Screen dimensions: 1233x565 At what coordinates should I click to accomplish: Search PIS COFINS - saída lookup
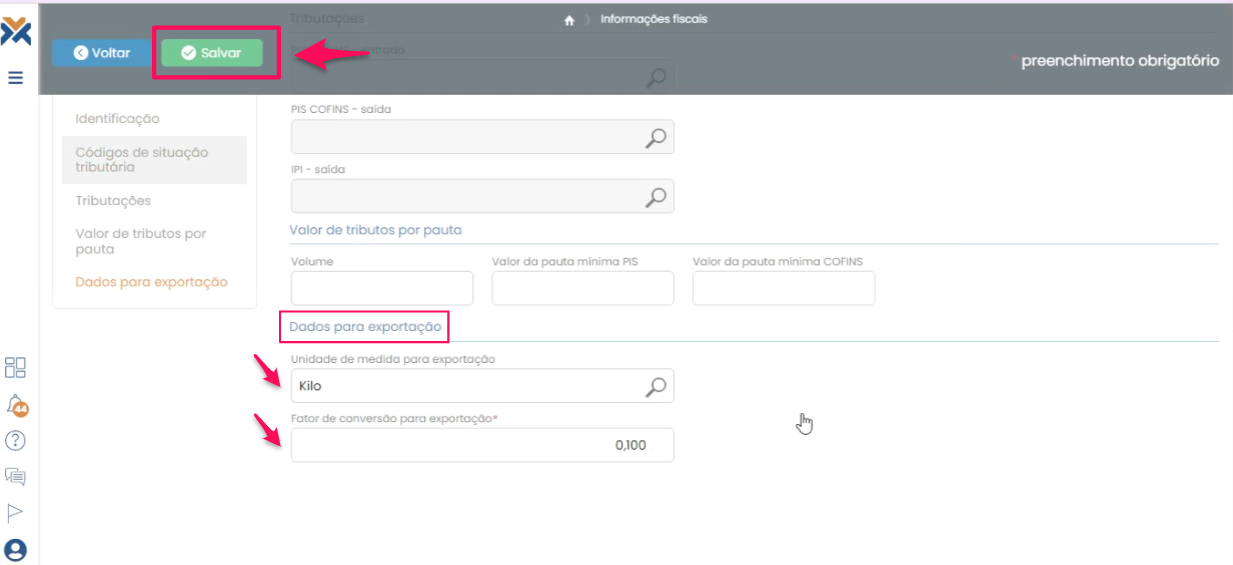coord(655,138)
